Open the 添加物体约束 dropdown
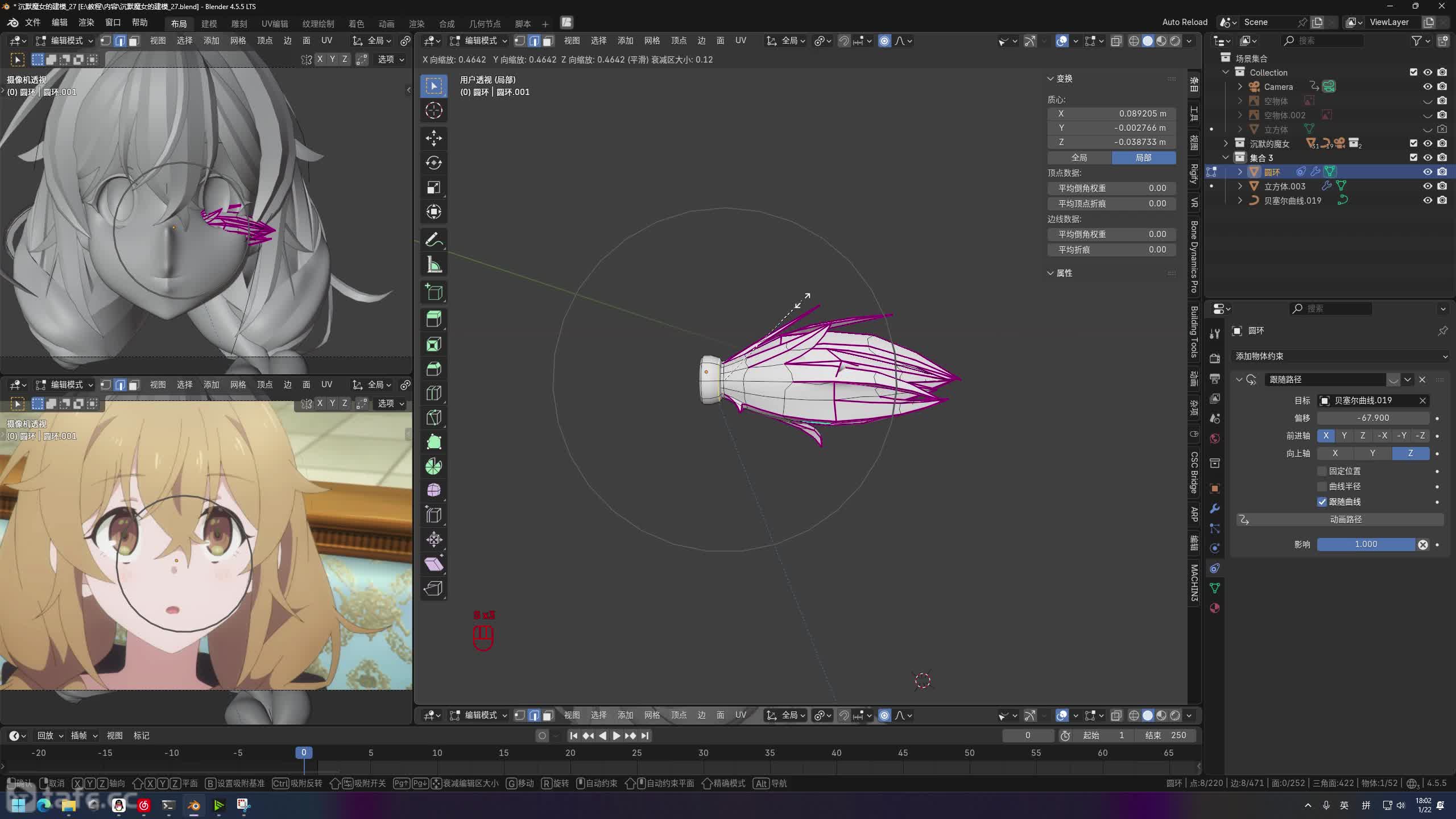This screenshot has width=1456, height=819. (1339, 356)
